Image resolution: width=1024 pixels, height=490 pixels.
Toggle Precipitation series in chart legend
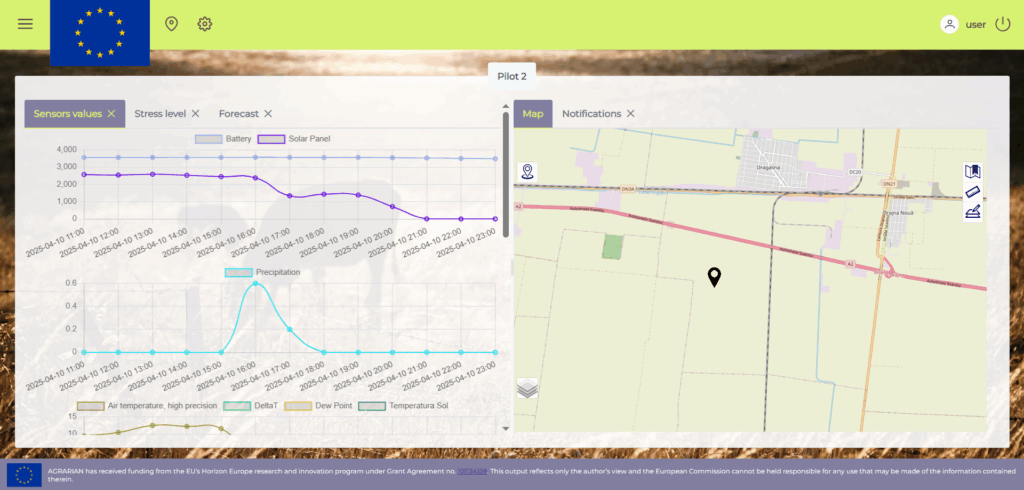click(262, 272)
